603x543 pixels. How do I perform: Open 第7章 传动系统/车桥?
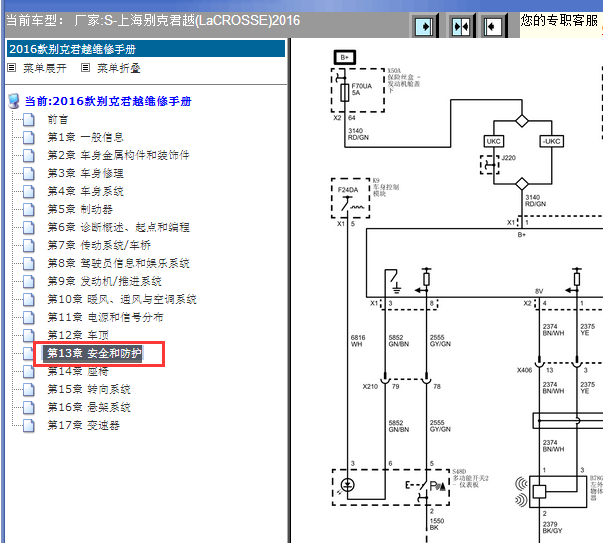pyautogui.click(x=99, y=245)
